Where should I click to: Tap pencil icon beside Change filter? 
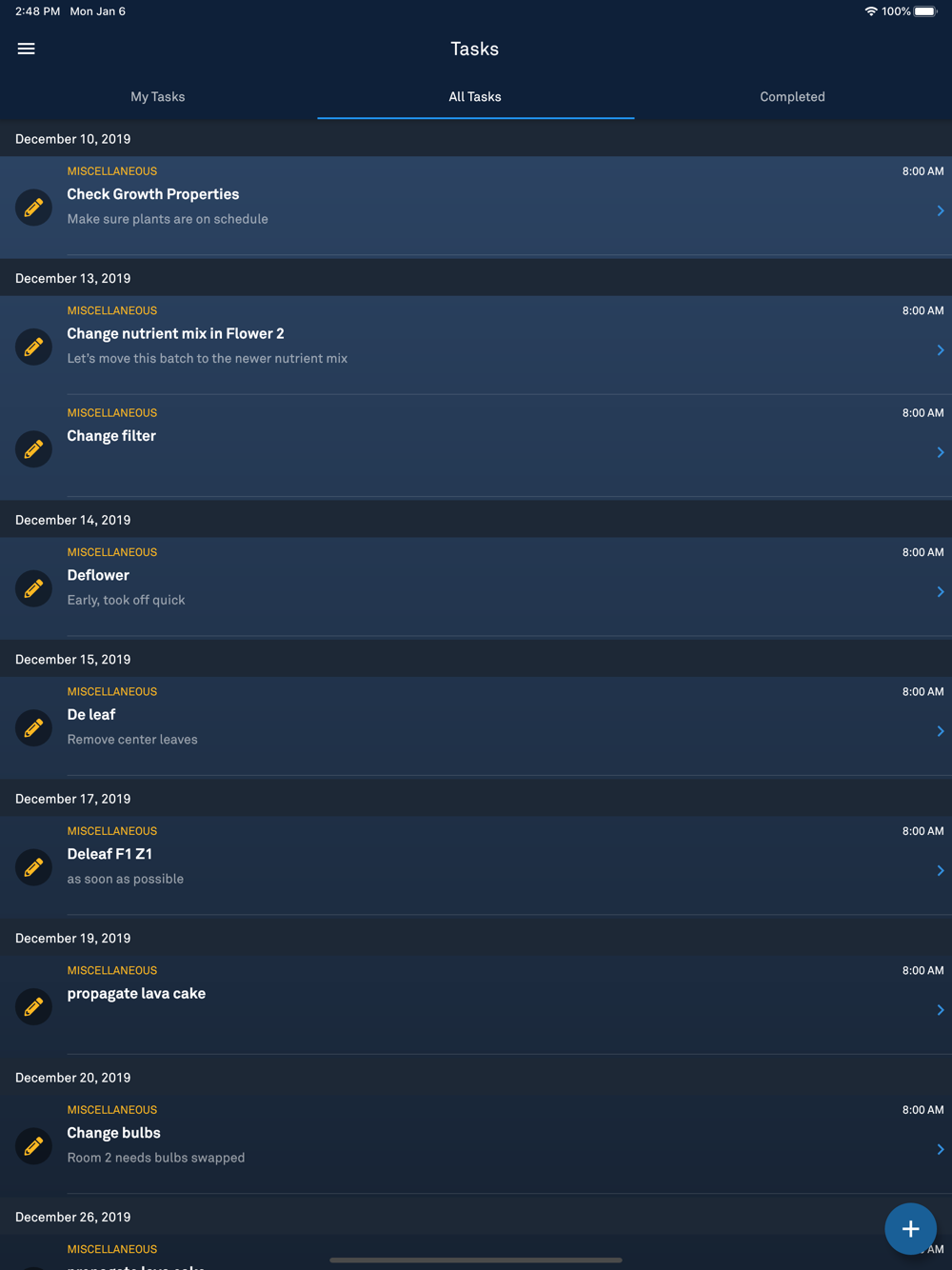[x=33, y=448]
